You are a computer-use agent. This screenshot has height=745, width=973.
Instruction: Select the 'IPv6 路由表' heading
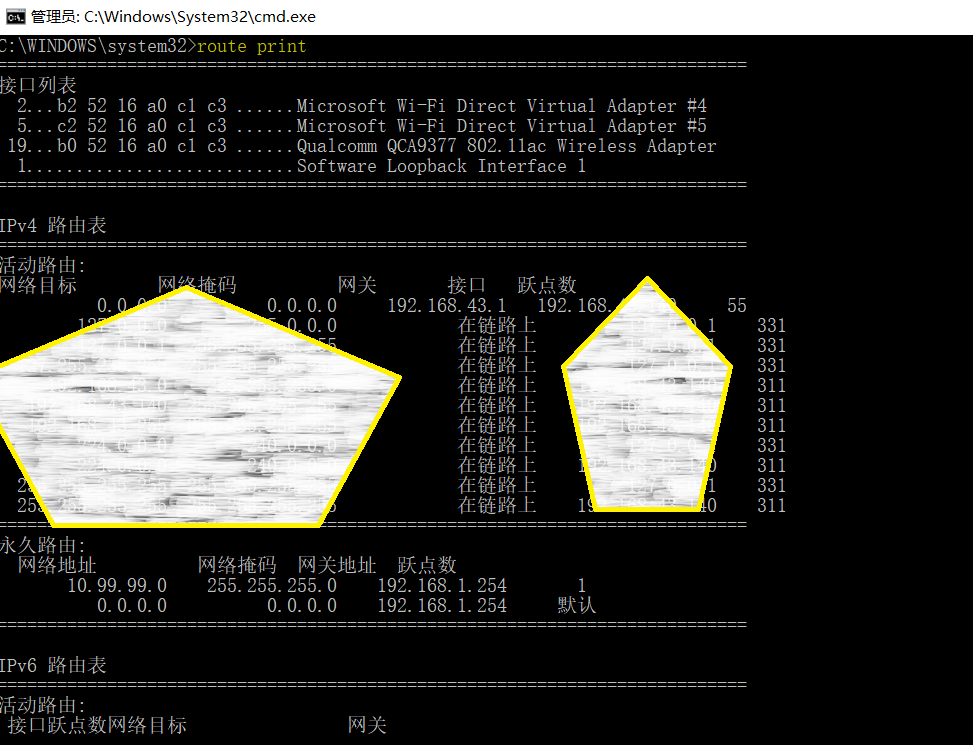click(x=53, y=666)
